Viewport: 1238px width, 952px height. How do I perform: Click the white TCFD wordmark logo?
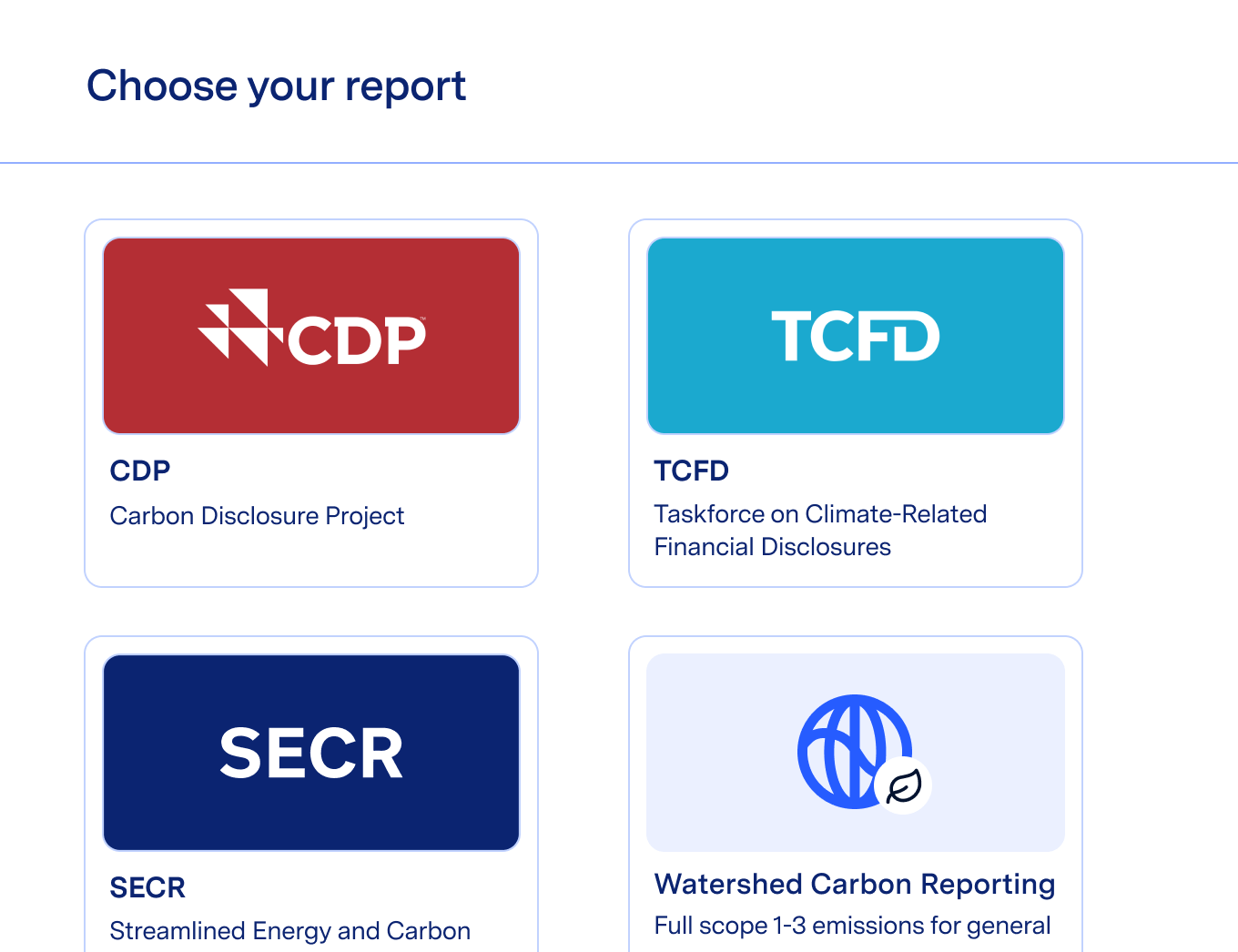[855, 336]
